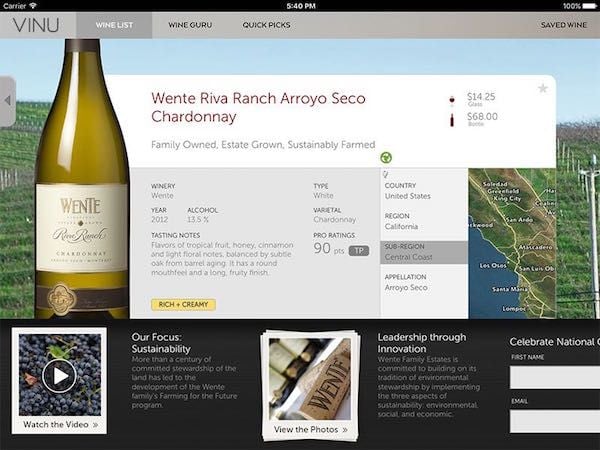Collapse the side panel with left arrow
Viewport: 600px width, 450px height.
click(7, 100)
